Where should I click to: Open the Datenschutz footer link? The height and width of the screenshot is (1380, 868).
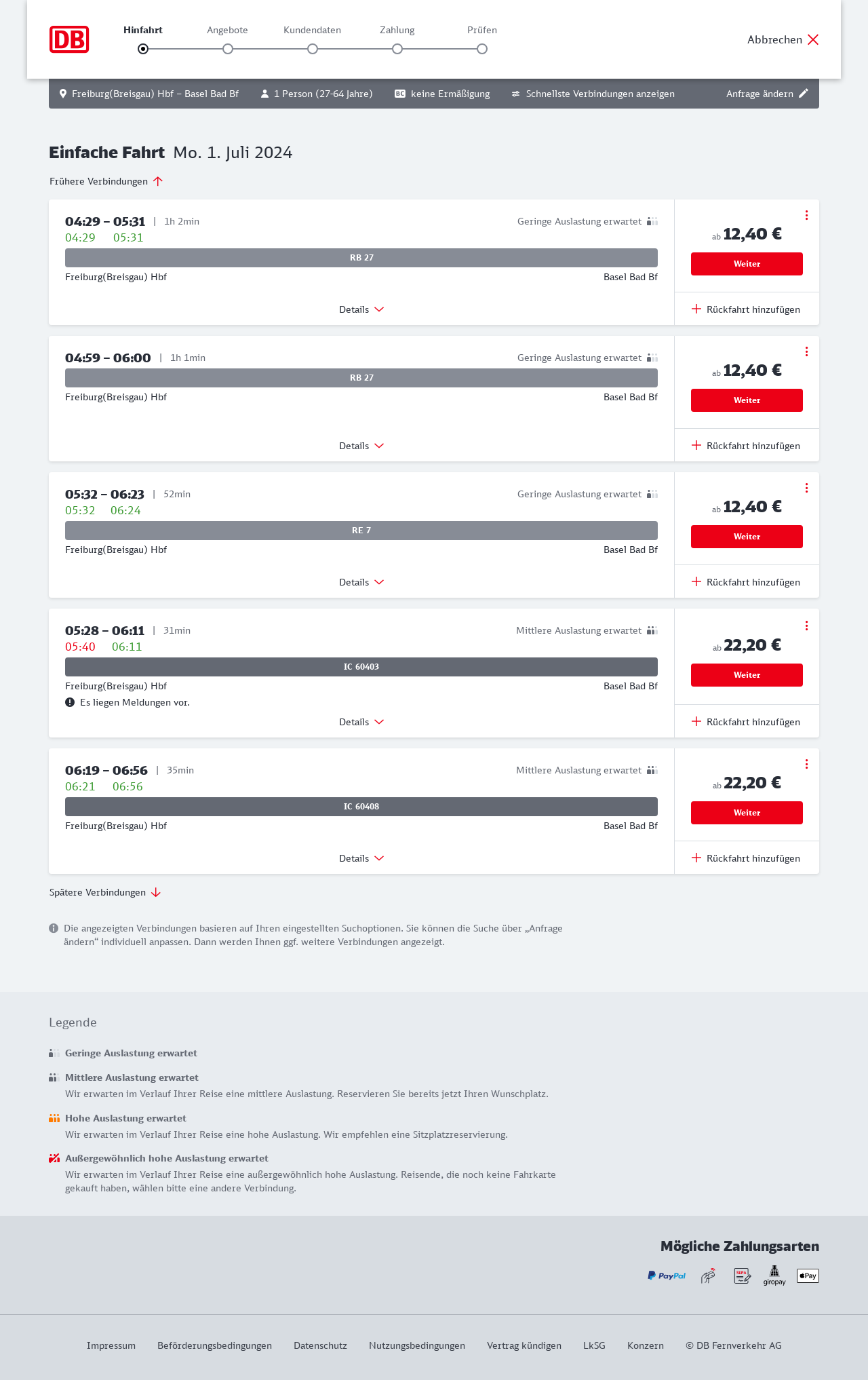click(x=320, y=1345)
